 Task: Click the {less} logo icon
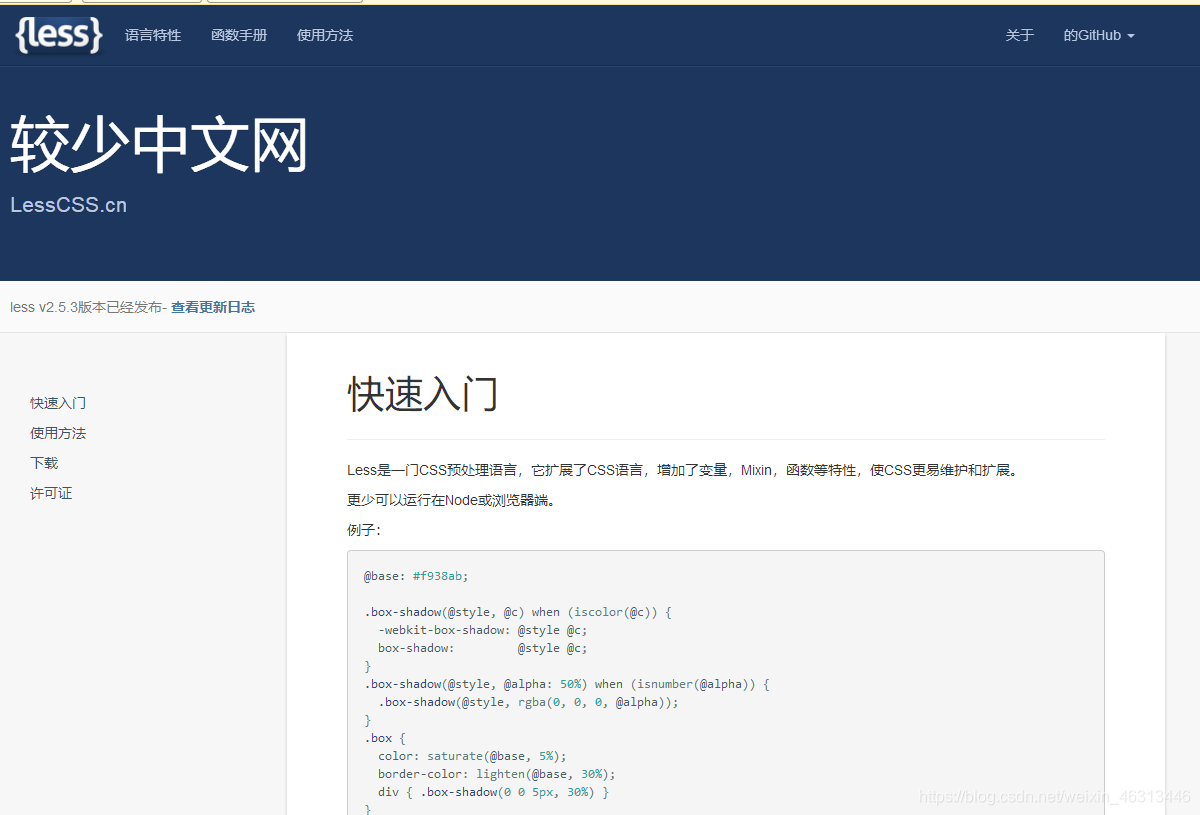coord(59,35)
